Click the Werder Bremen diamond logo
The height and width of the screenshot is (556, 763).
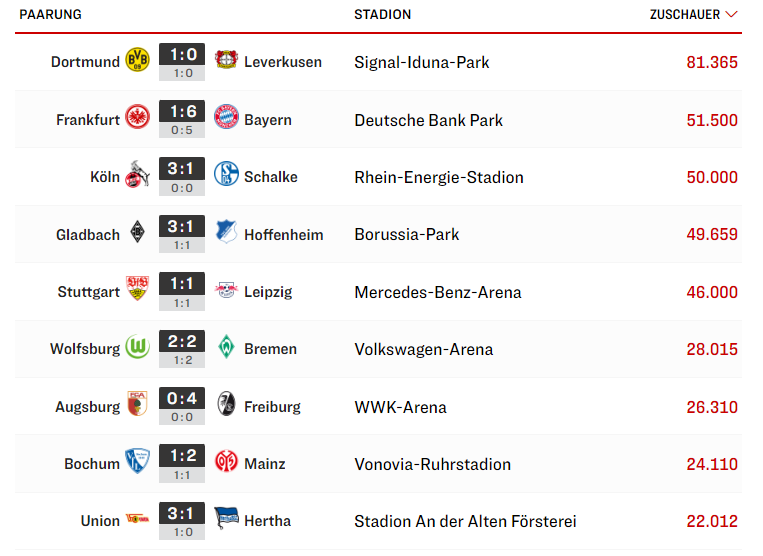[x=226, y=347]
